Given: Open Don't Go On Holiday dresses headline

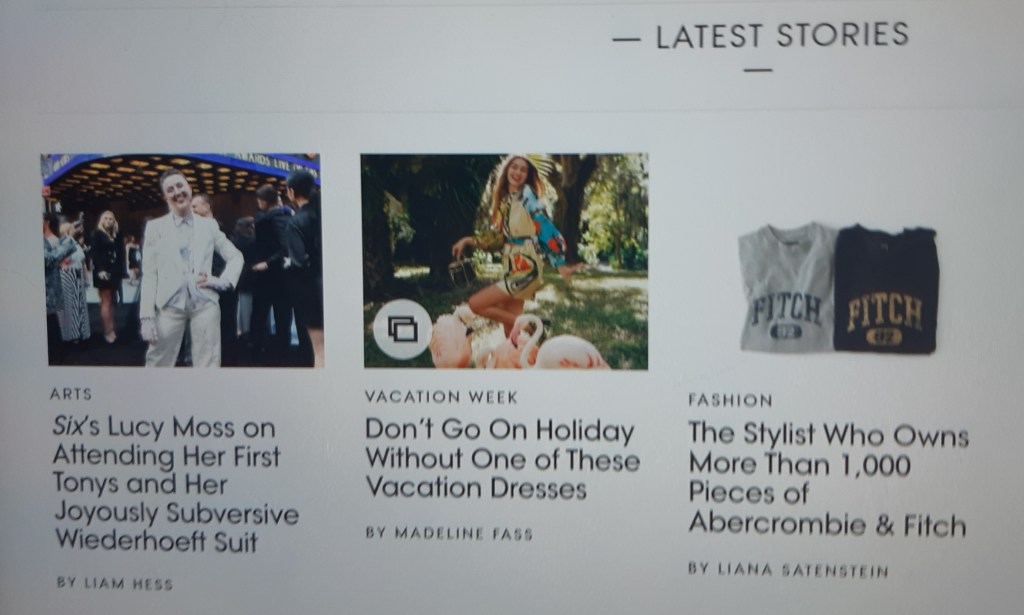Looking at the screenshot, I should click(x=502, y=459).
